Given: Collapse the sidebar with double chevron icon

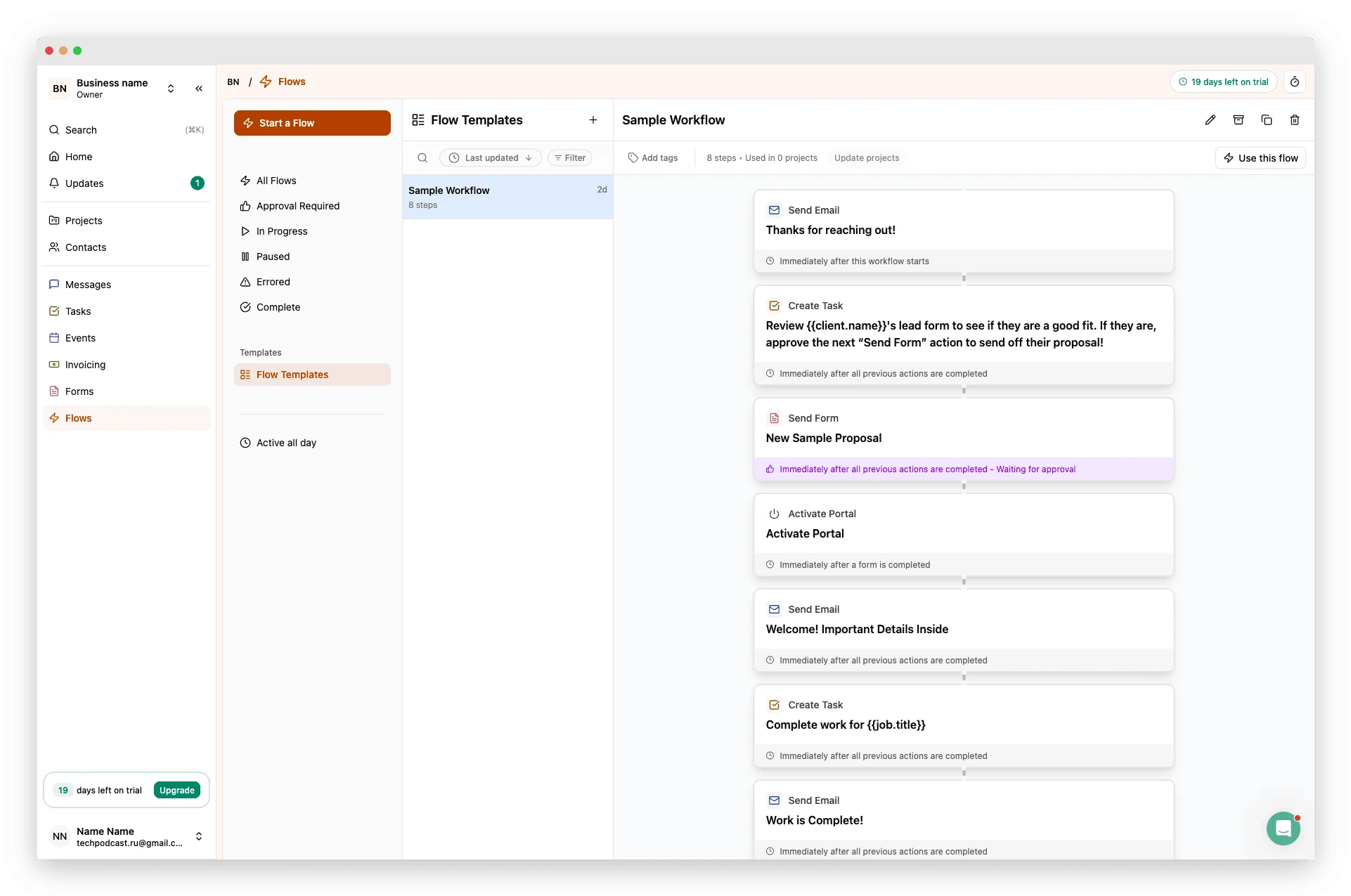Looking at the screenshot, I should tap(199, 89).
